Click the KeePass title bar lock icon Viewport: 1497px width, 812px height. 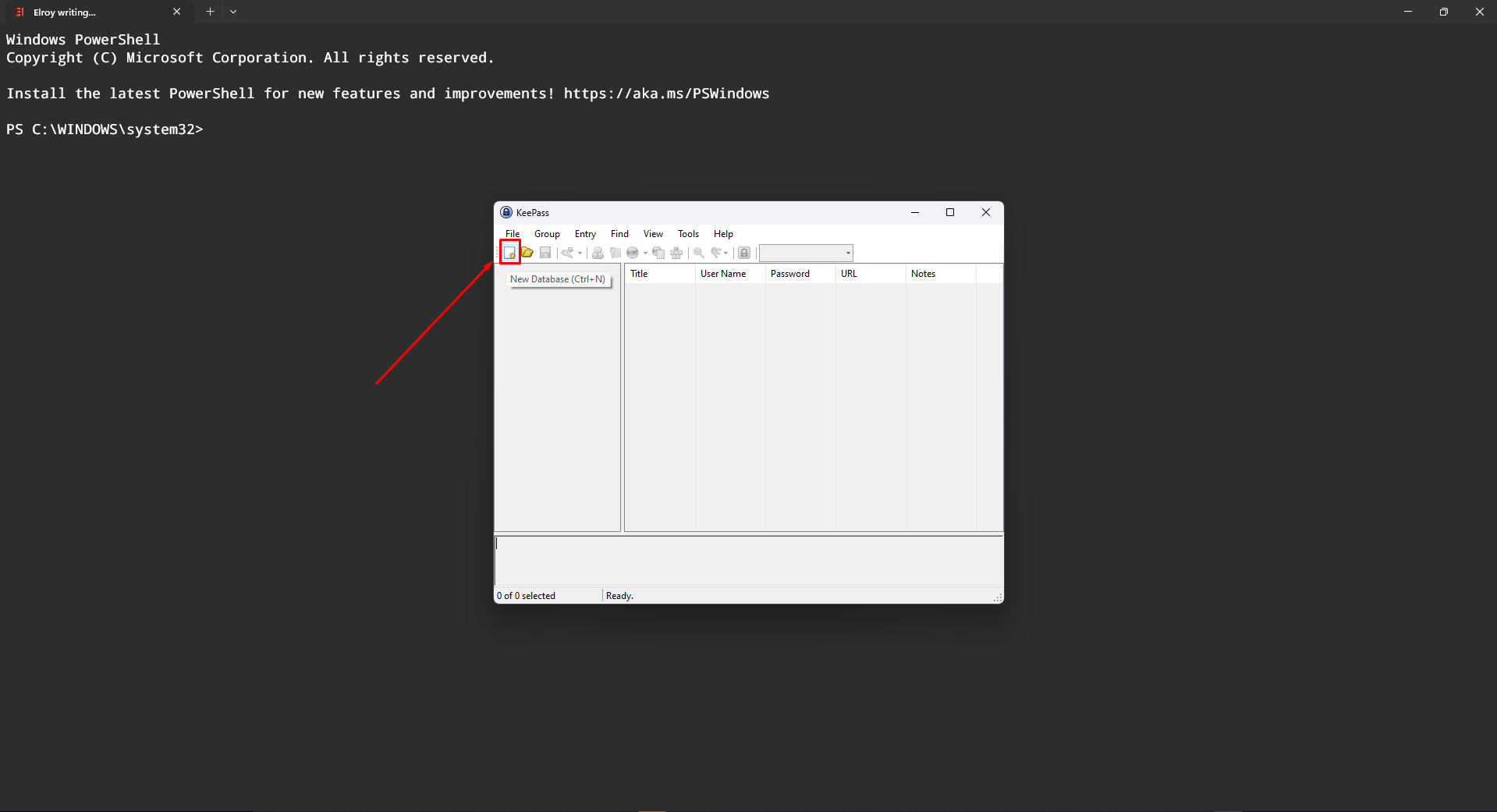506,212
